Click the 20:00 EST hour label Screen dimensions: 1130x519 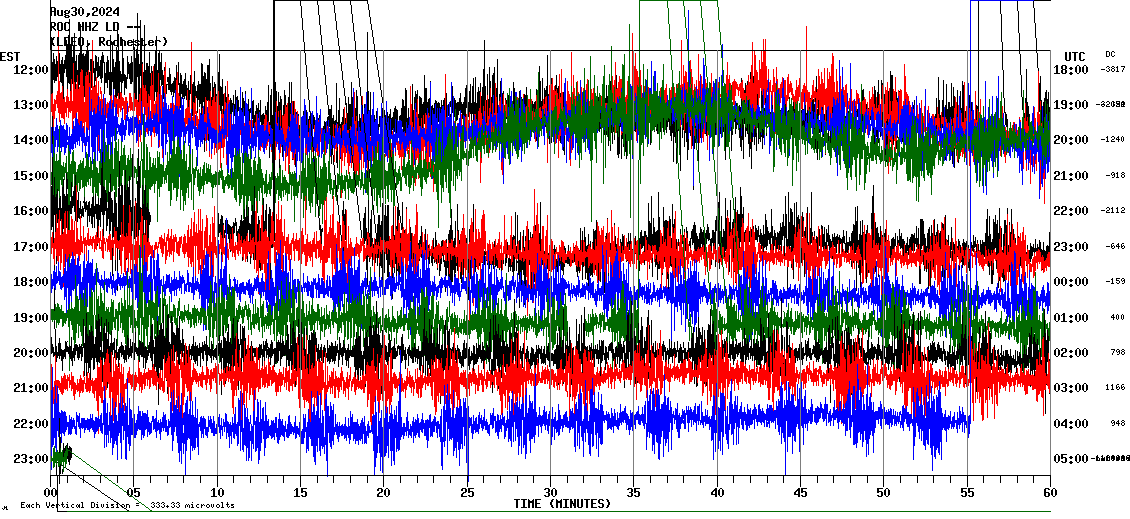[x=31, y=353]
